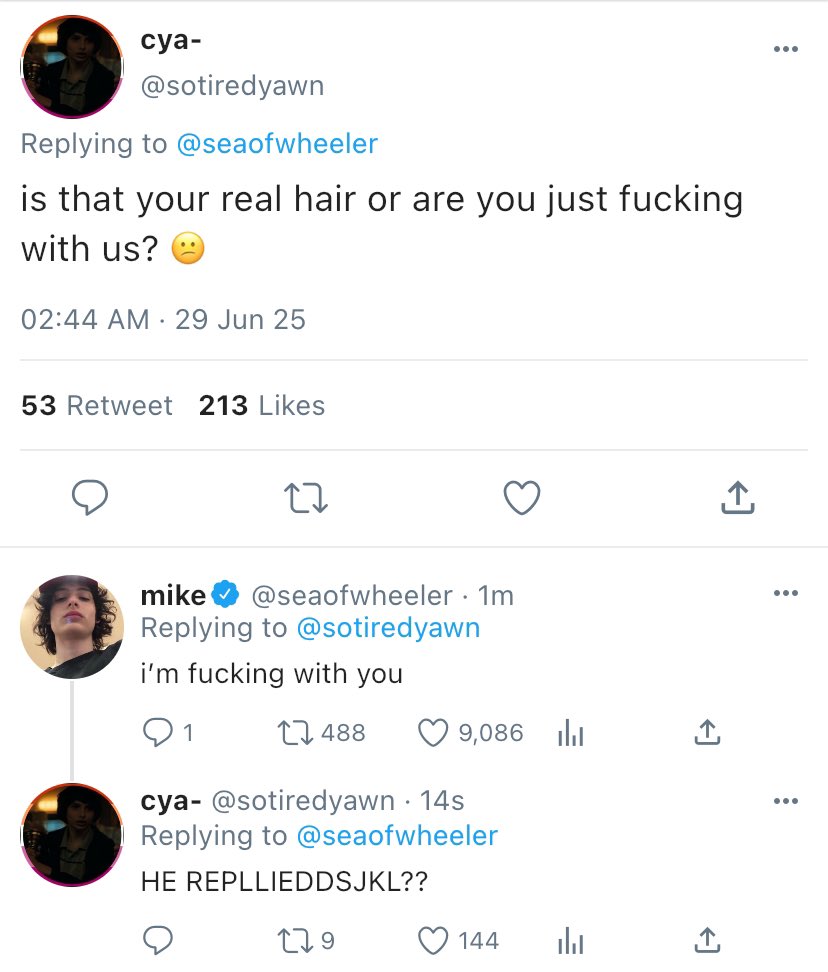Share the main tweet via upload icon

point(737,497)
